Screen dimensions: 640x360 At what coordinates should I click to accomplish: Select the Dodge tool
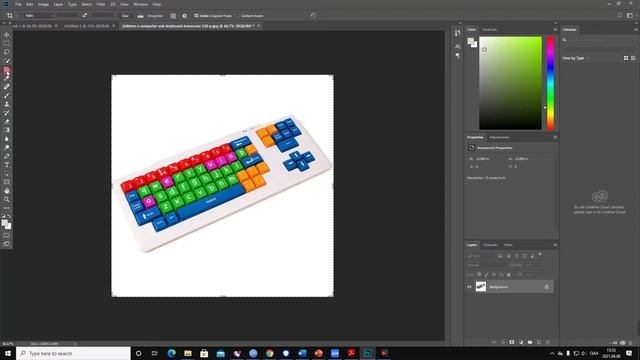click(x=7, y=147)
